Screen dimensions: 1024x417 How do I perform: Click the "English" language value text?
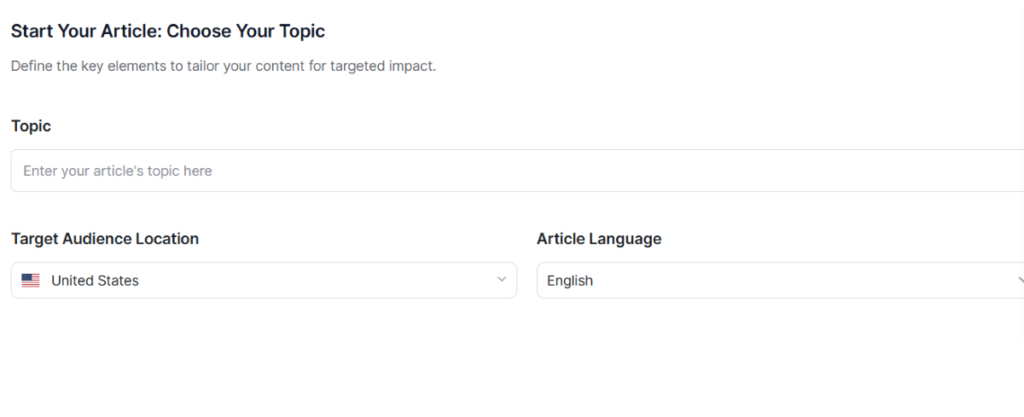[570, 281]
